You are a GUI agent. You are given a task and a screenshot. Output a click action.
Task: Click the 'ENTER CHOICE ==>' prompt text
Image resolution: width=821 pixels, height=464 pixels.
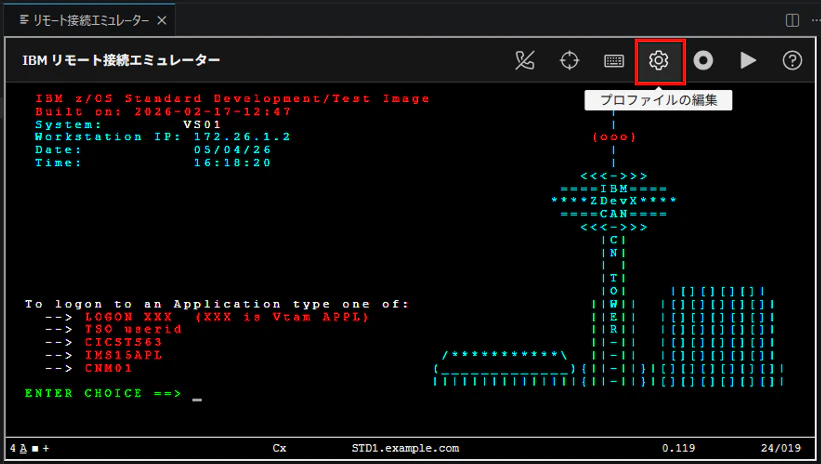pyautogui.click(x=103, y=393)
